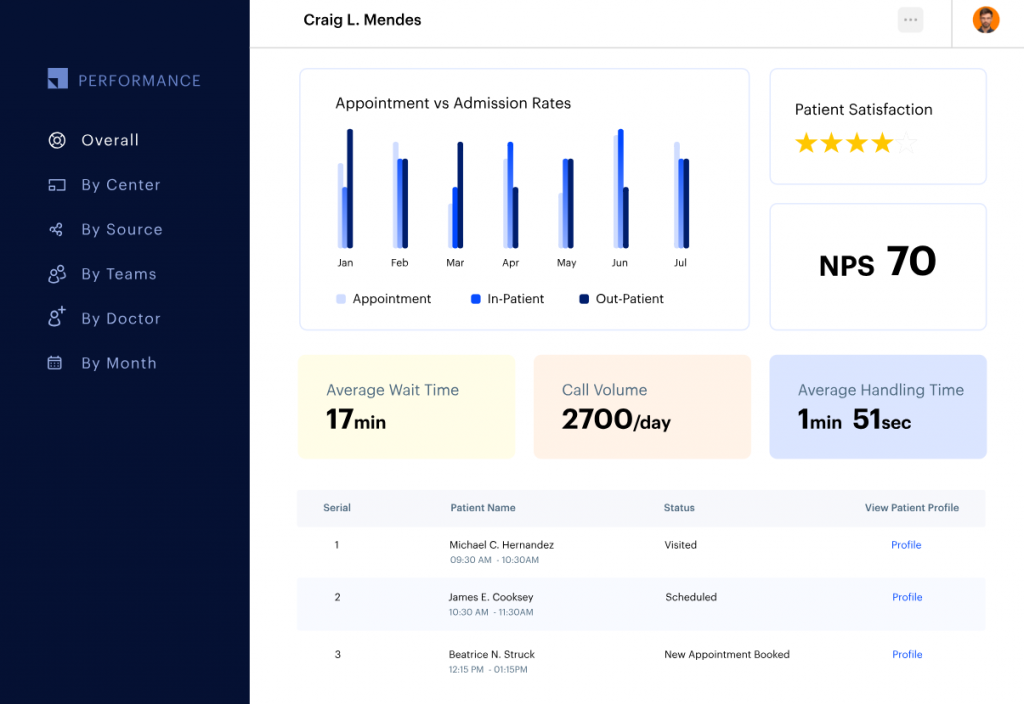Screen dimensions: 1024x704
Task: Open the ellipsis options icon in the top bar
Action: (910, 19)
